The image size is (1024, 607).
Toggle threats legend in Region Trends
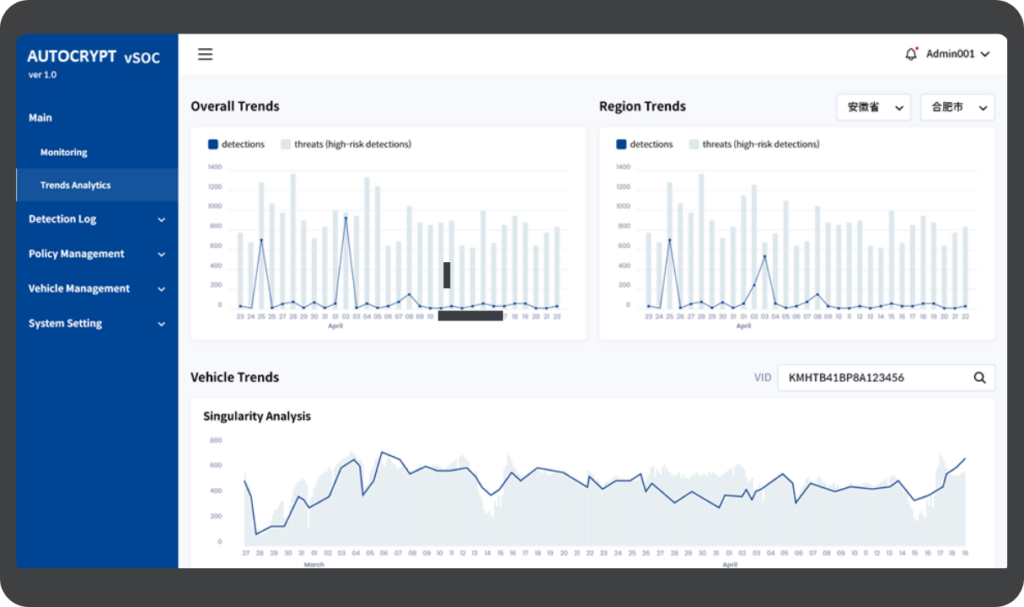(x=754, y=144)
